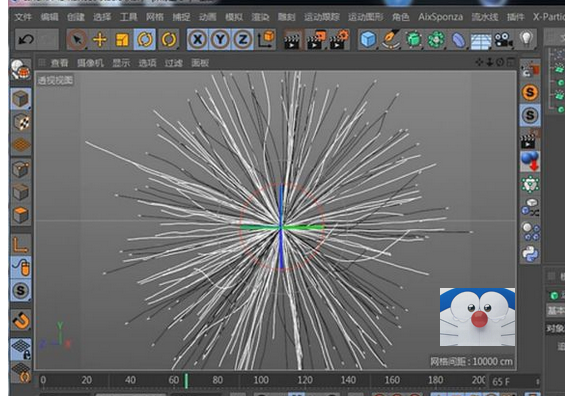Screen dimensions: 565x396
Task: Open the 雕刻 menu
Action: tap(286, 17)
